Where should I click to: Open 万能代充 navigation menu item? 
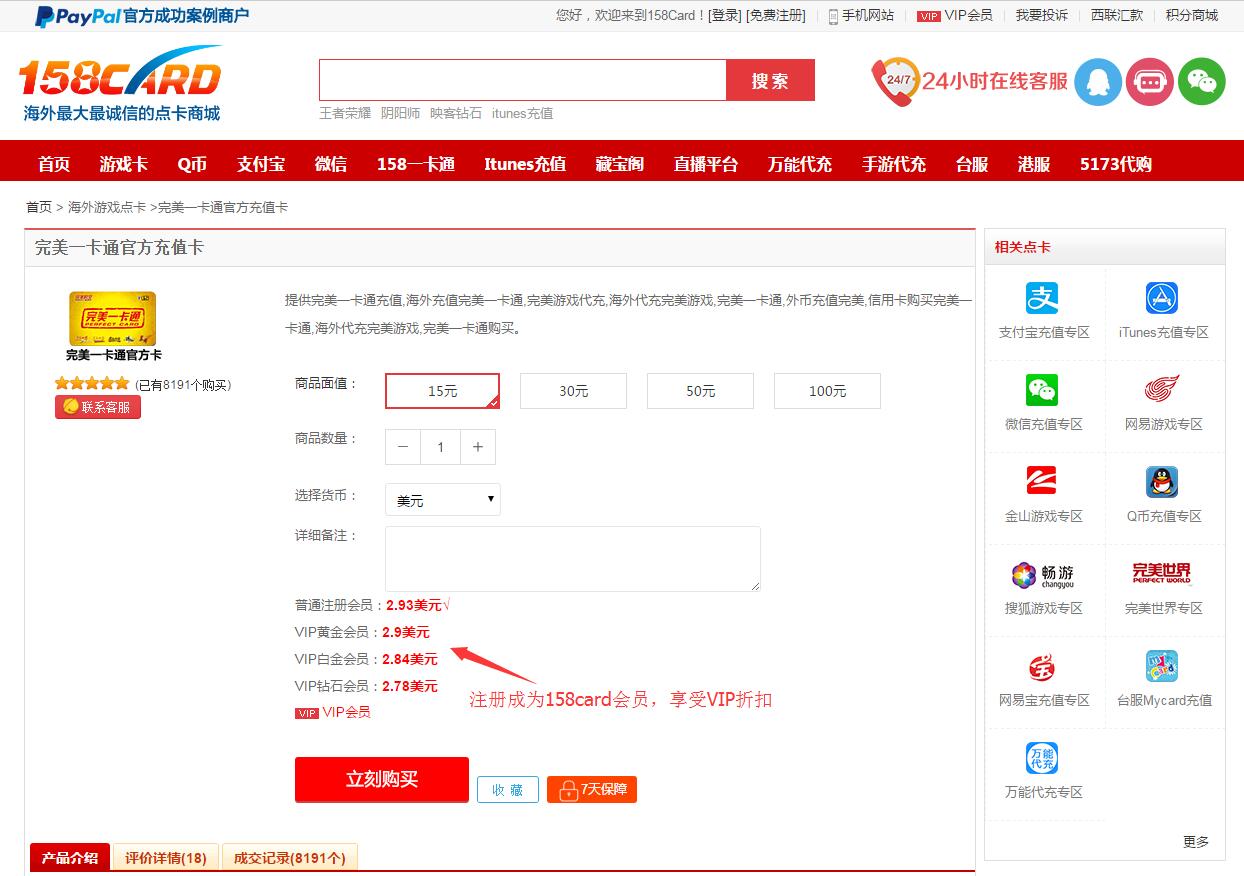pos(800,164)
